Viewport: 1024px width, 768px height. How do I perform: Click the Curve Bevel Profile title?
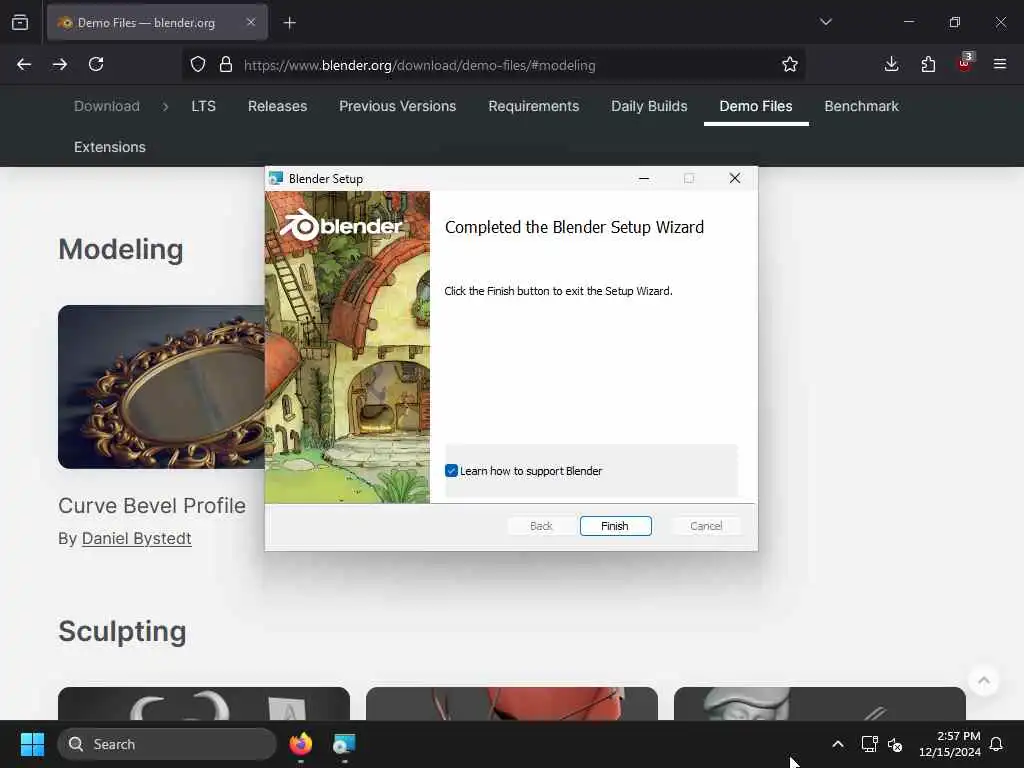click(152, 505)
